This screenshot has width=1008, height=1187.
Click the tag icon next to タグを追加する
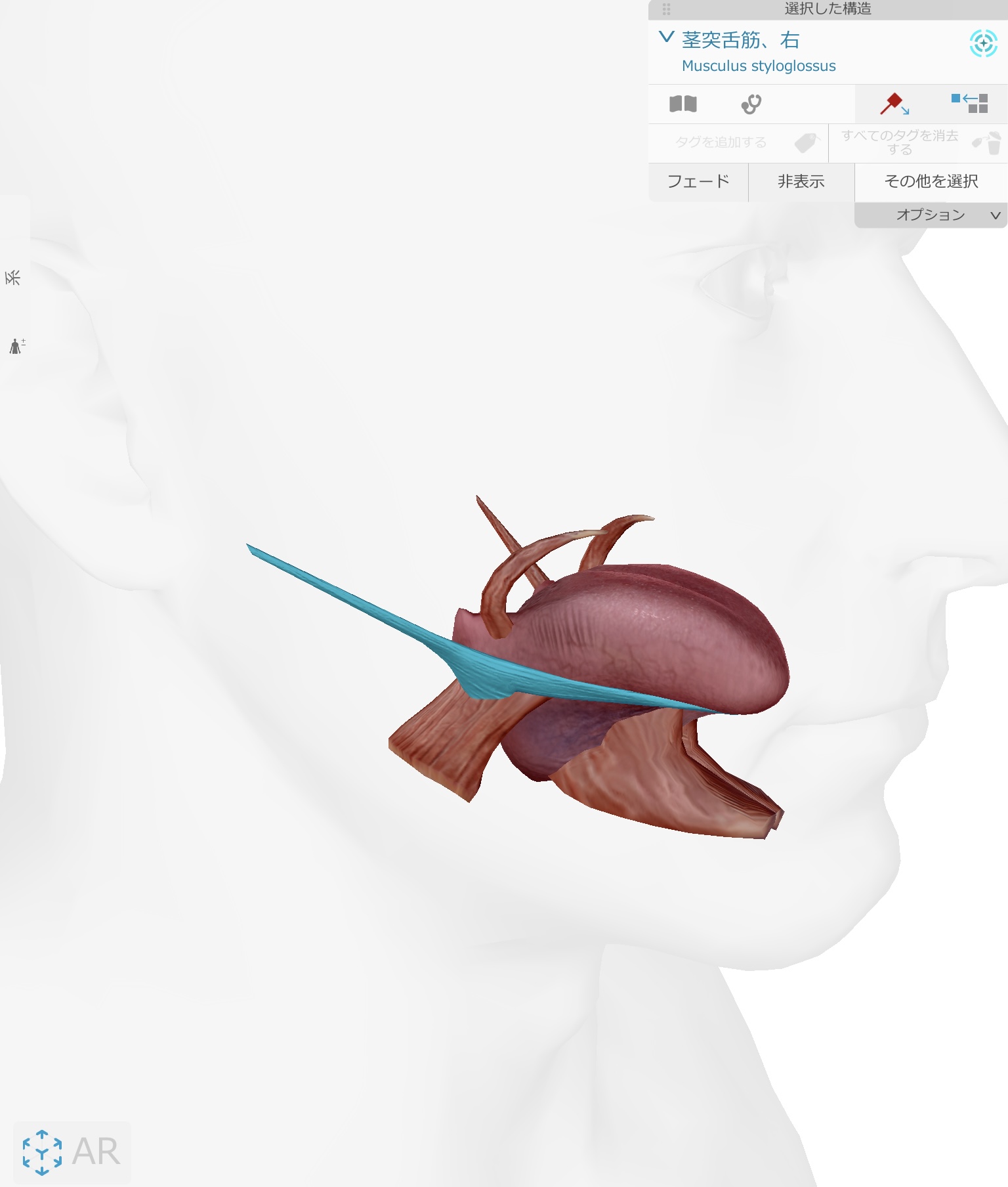(807, 142)
